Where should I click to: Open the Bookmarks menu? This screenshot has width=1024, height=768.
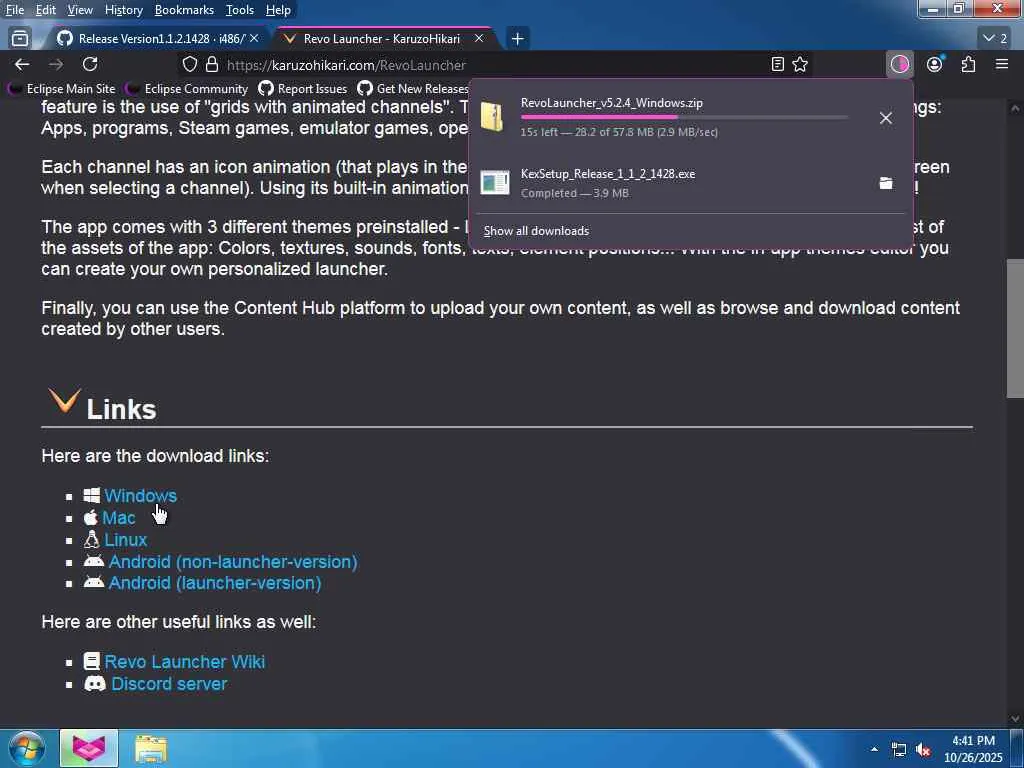184,10
